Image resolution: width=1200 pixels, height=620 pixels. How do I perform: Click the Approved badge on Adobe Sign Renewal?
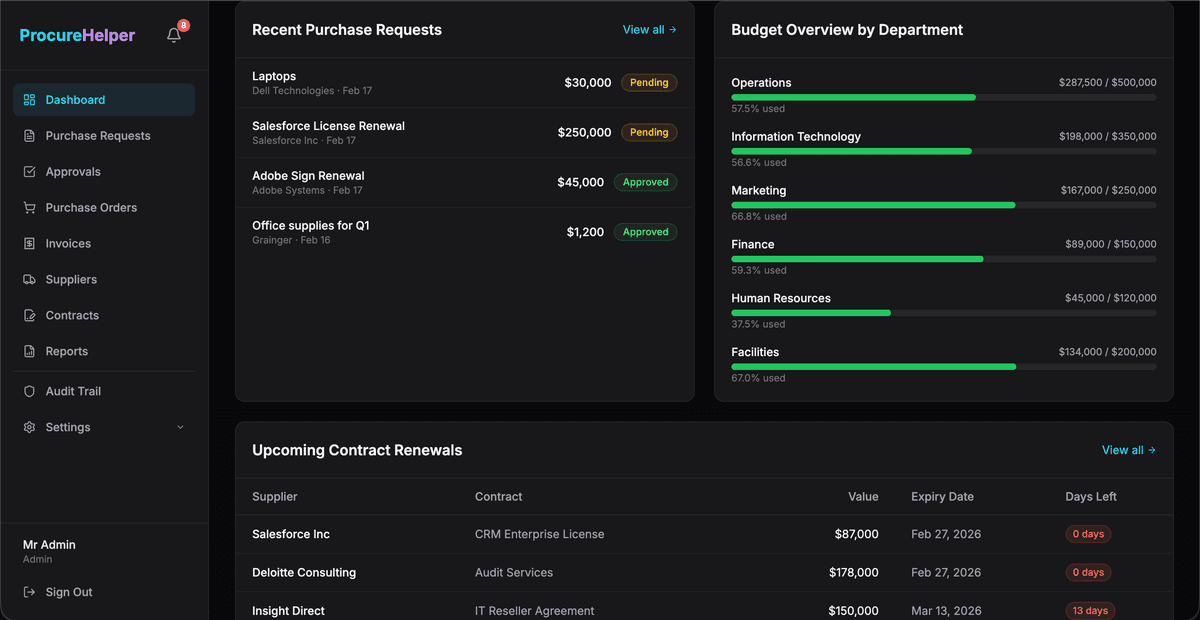click(645, 182)
